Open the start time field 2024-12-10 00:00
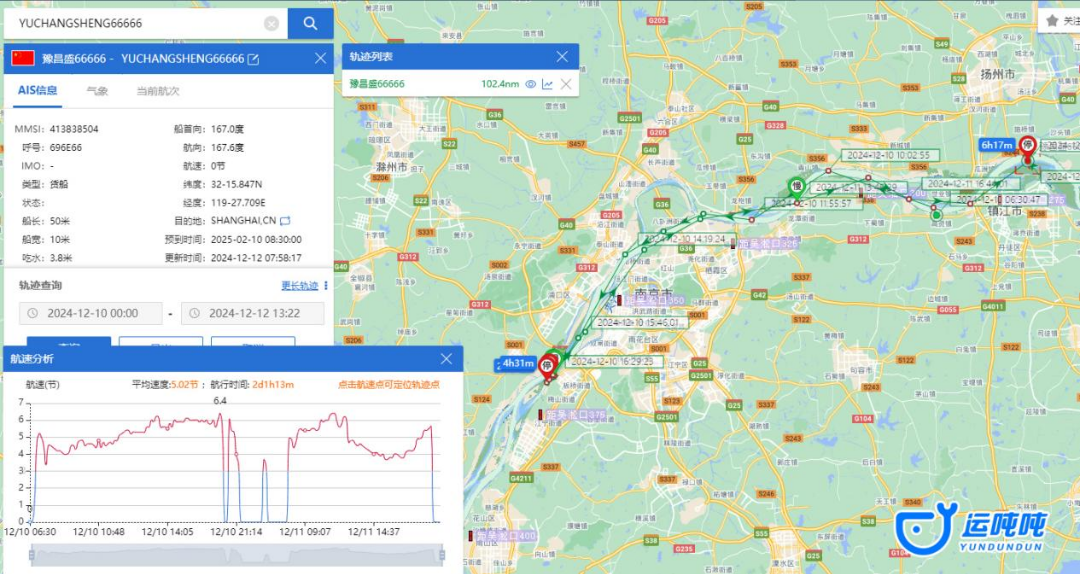Screen dimensions: 1080x574 point(91,314)
